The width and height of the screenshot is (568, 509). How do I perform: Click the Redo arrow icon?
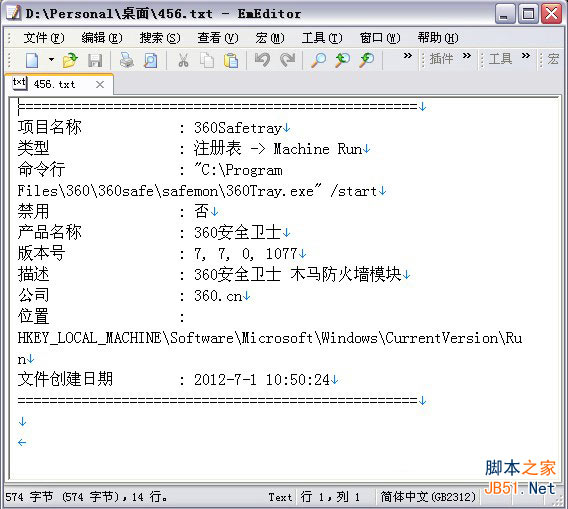[x=288, y=60]
